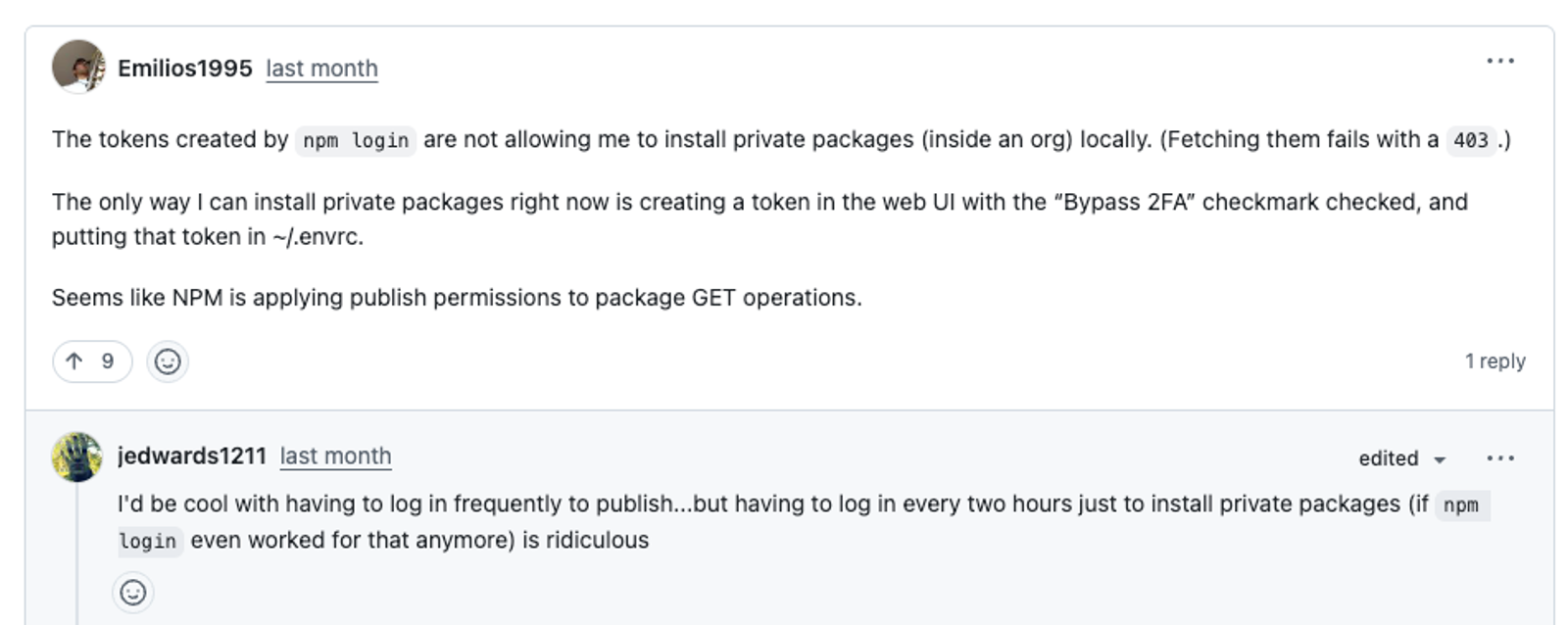Upvote the comment by Emilios1995

pos(75,361)
